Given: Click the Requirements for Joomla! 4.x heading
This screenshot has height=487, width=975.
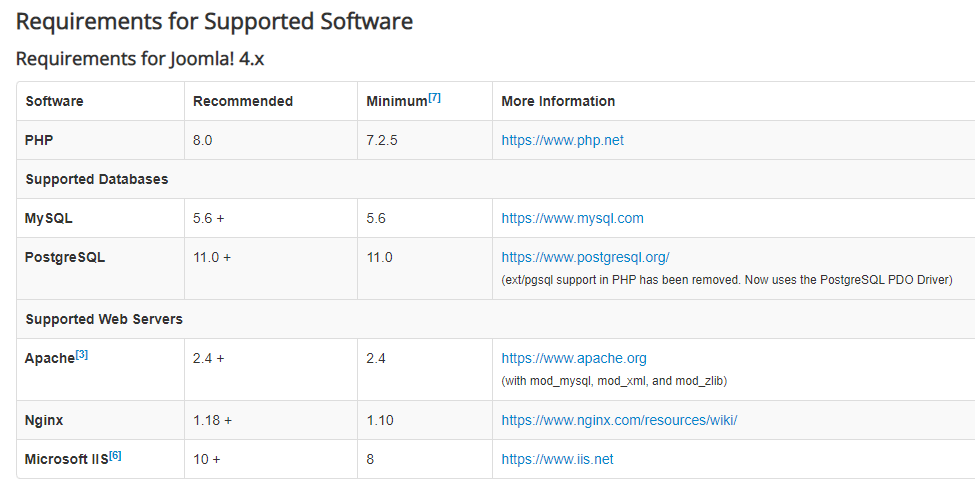Looking at the screenshot, I should 140,58.
